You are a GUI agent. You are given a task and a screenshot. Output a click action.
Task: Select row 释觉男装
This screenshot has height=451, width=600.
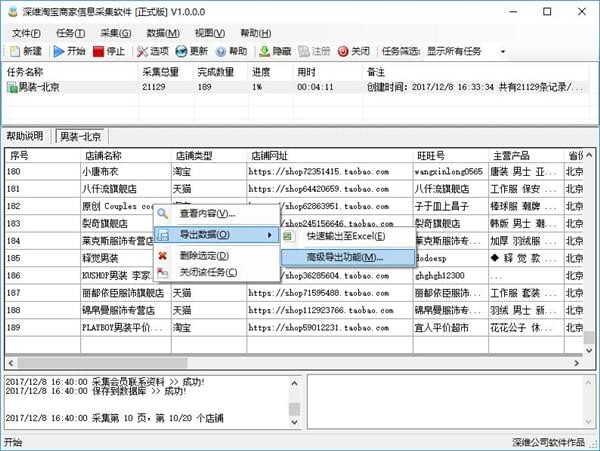[294, 258]
